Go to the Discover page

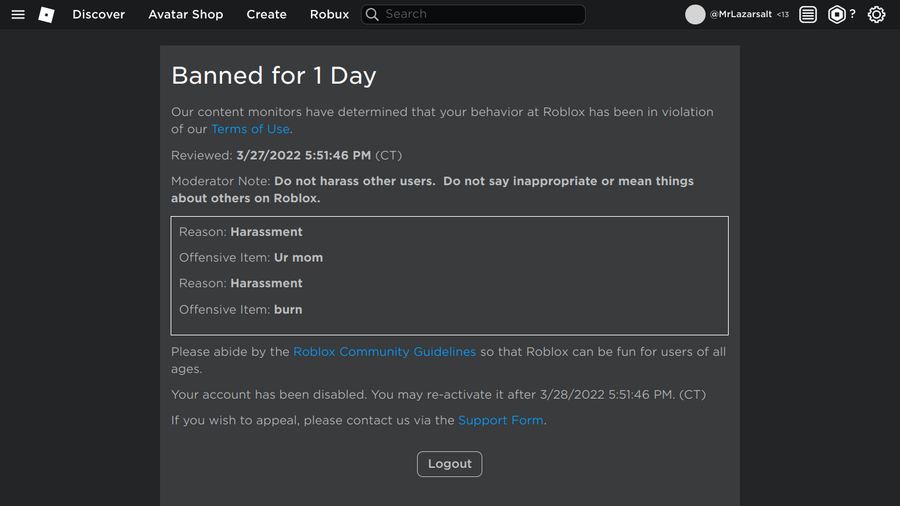point(99,15)
